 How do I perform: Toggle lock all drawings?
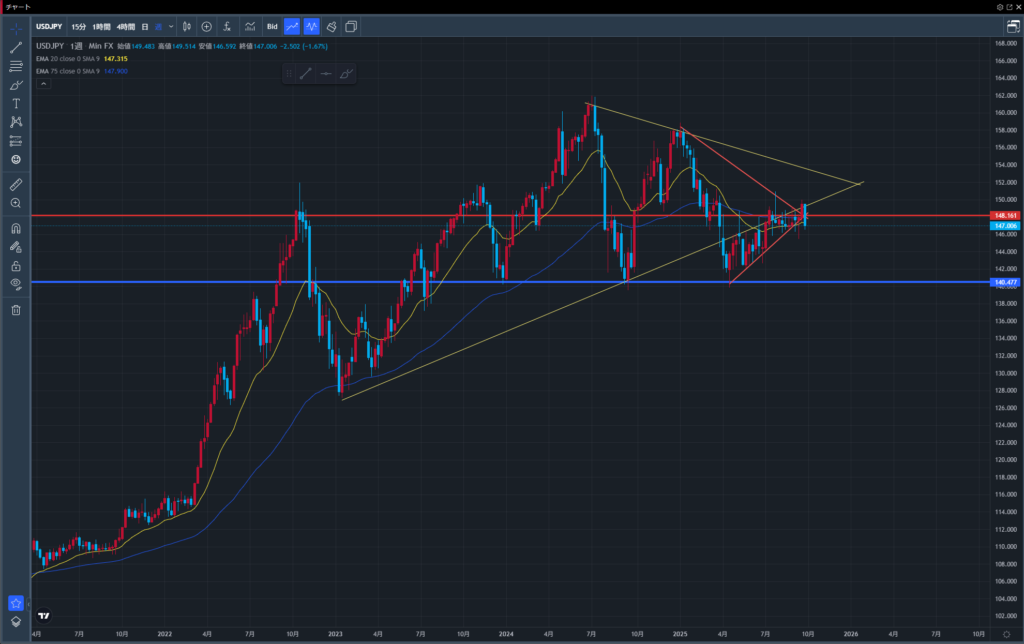[x=16, y=266]
